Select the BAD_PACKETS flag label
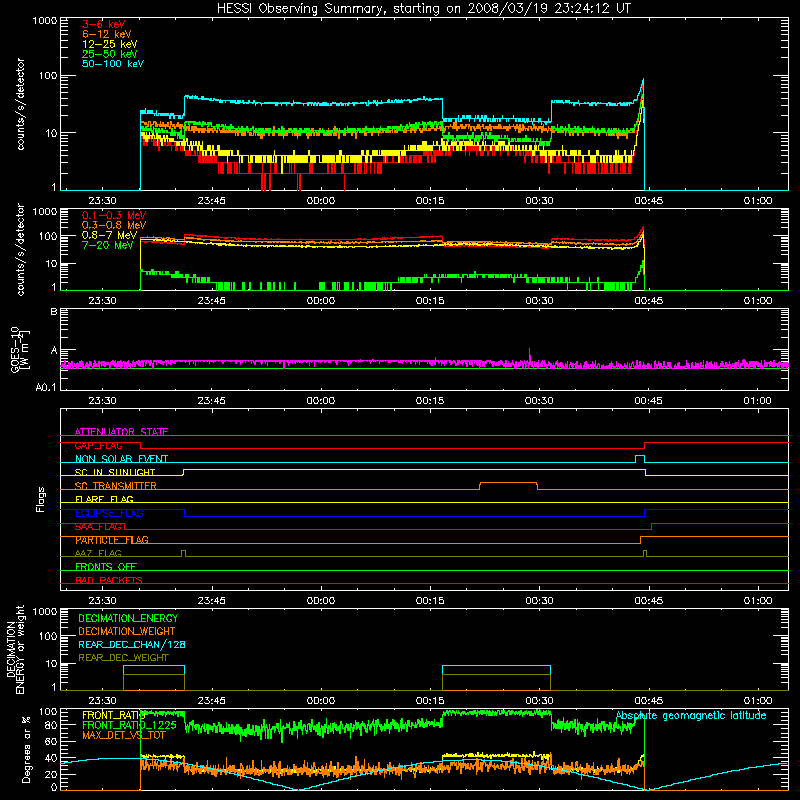800x800 pixels. tap(109, 581)
